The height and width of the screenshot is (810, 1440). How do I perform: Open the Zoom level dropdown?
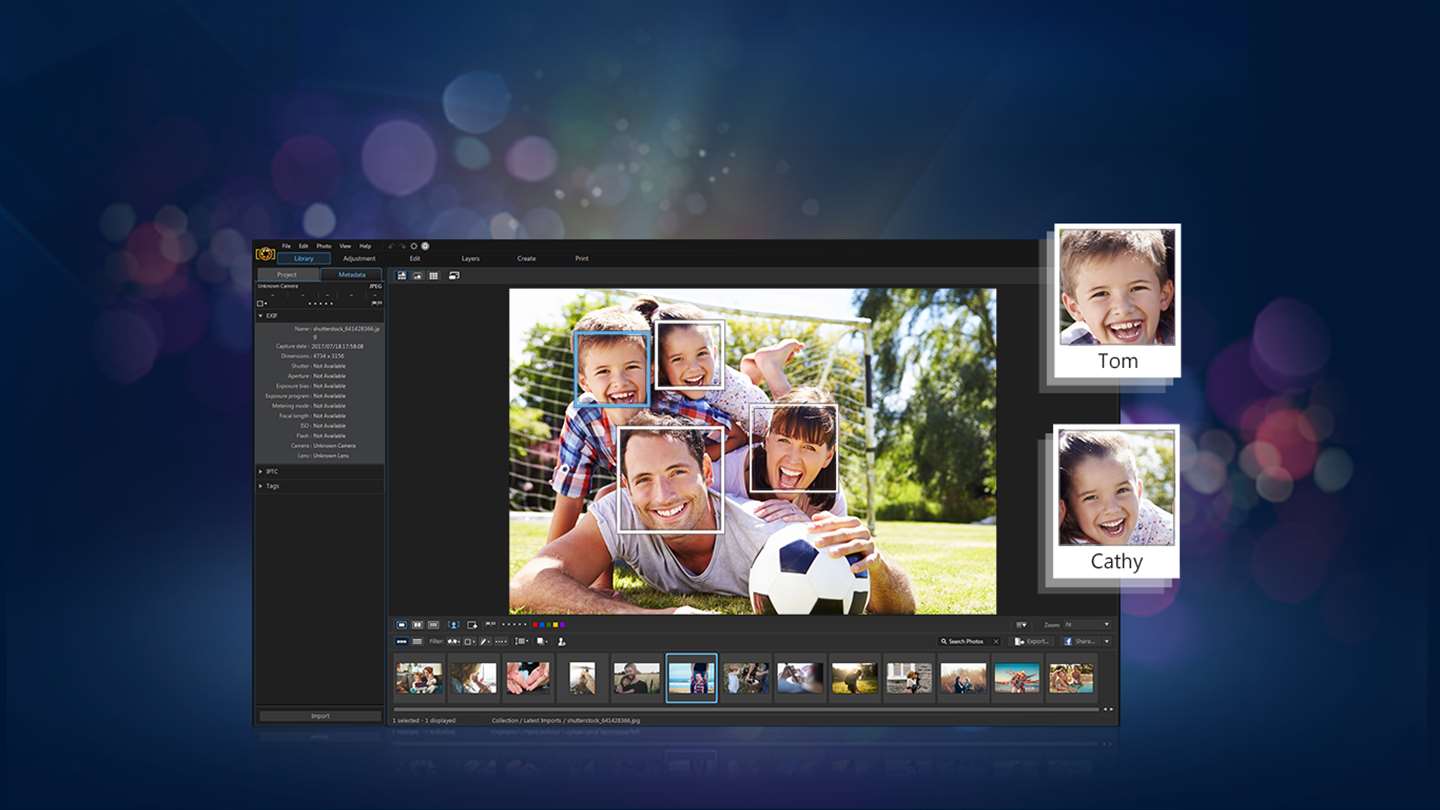tap(1106, 624)
